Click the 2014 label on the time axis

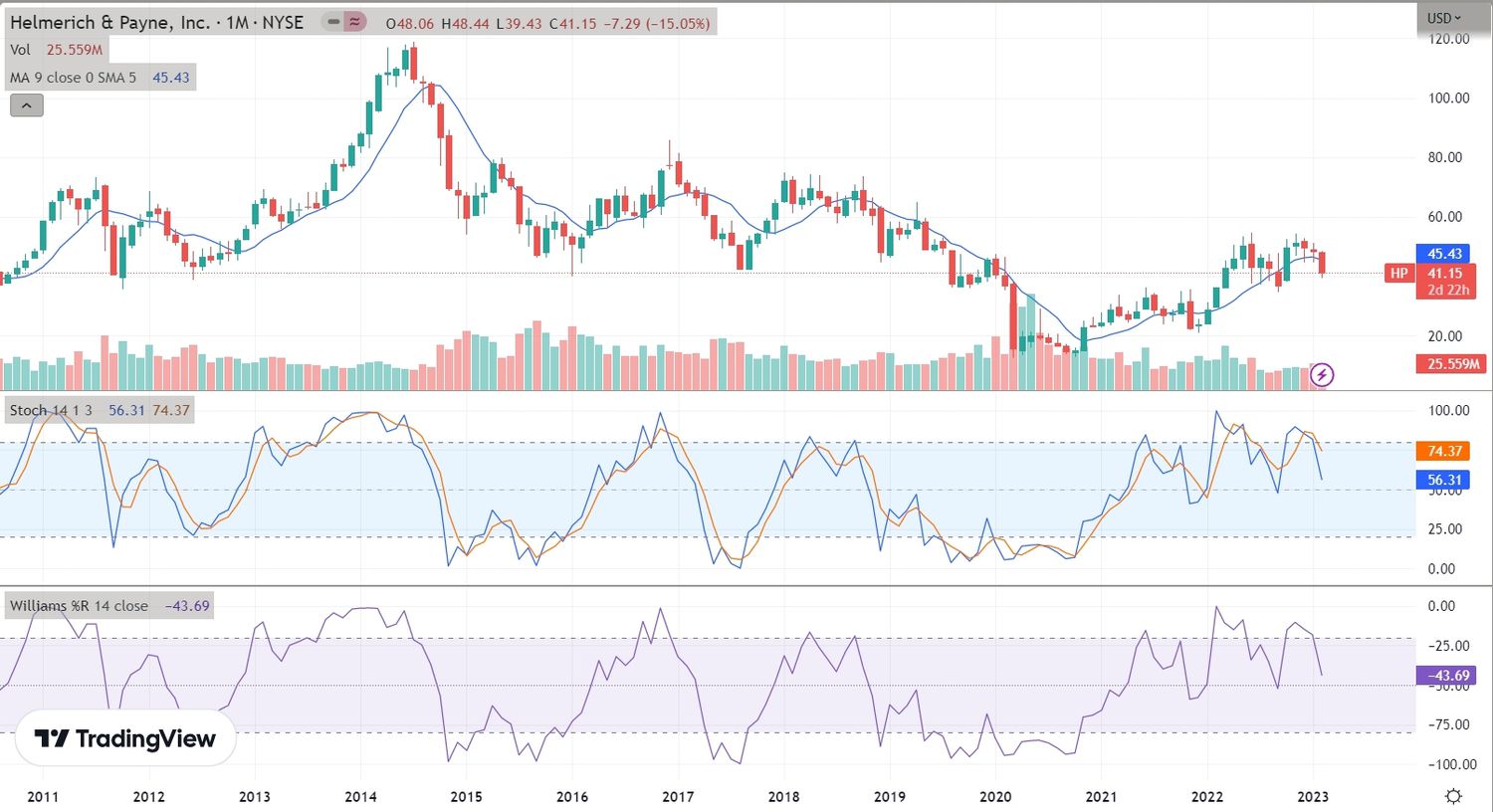point(360,797)
